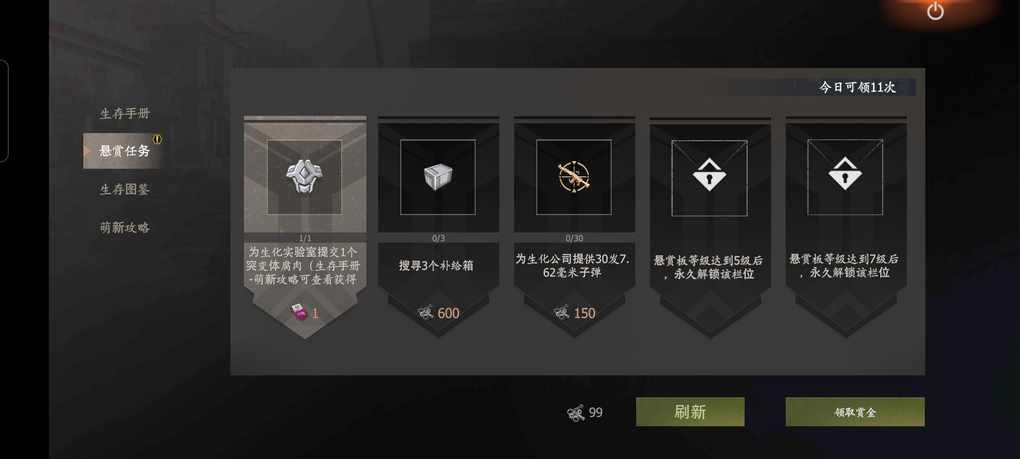The width and height of the screenshot is (1020, 459).
Task: Click the 领取赏金 claim bounty button
Action: click(x=855, y=412)
